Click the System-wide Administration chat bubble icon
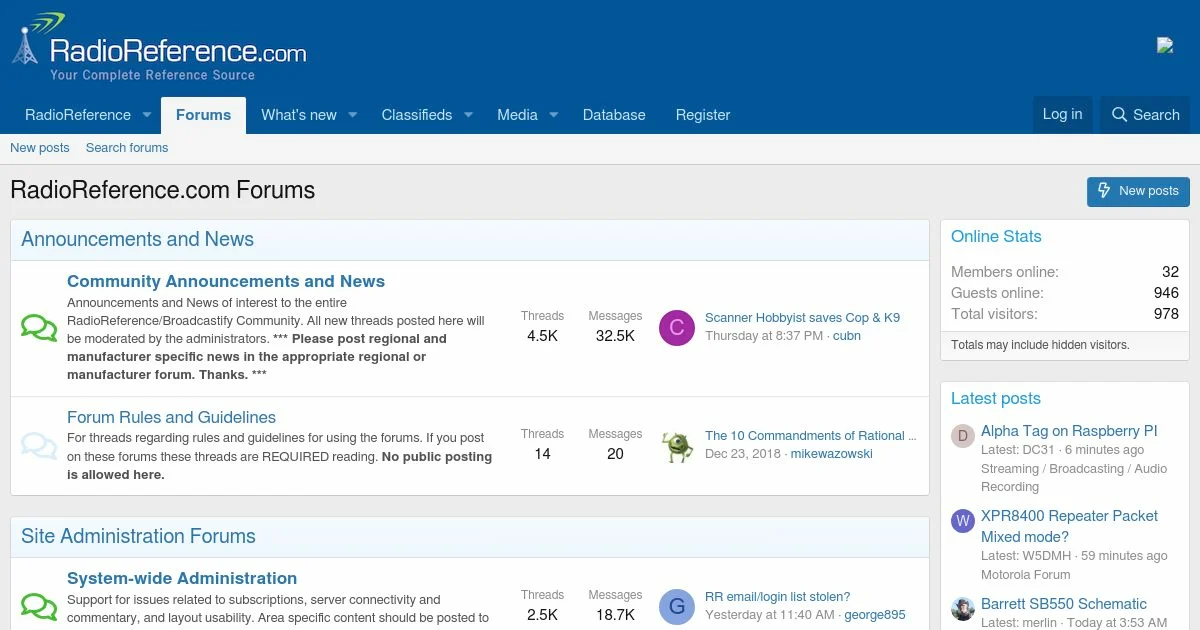This screenshot has height=630, width=1200. (x=39, y=606)
